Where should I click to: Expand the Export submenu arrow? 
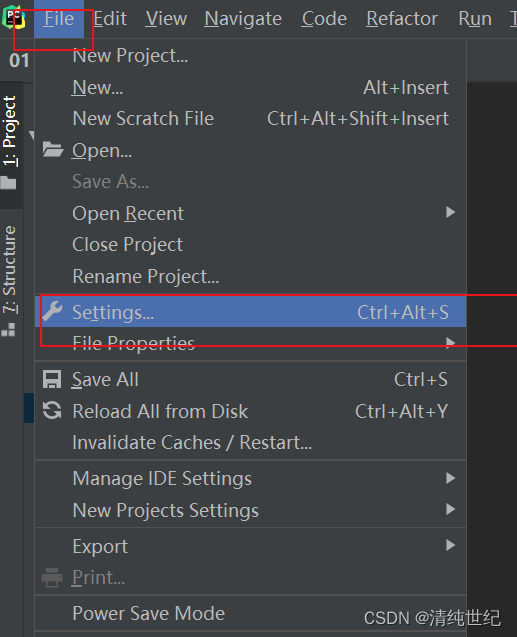click(450, 545)
